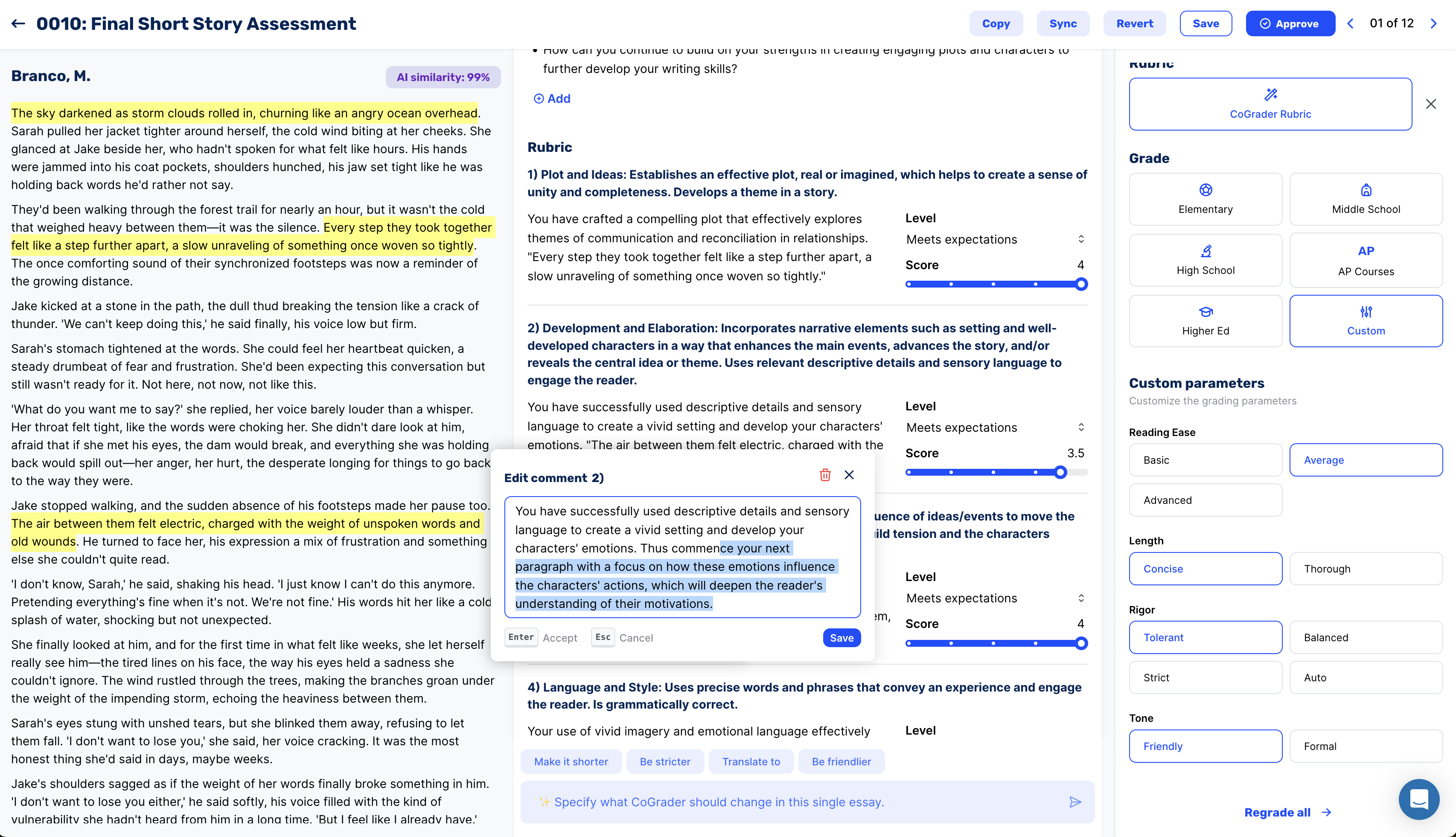
Task: Close the Edit comment popup
Action: point(849,475)
